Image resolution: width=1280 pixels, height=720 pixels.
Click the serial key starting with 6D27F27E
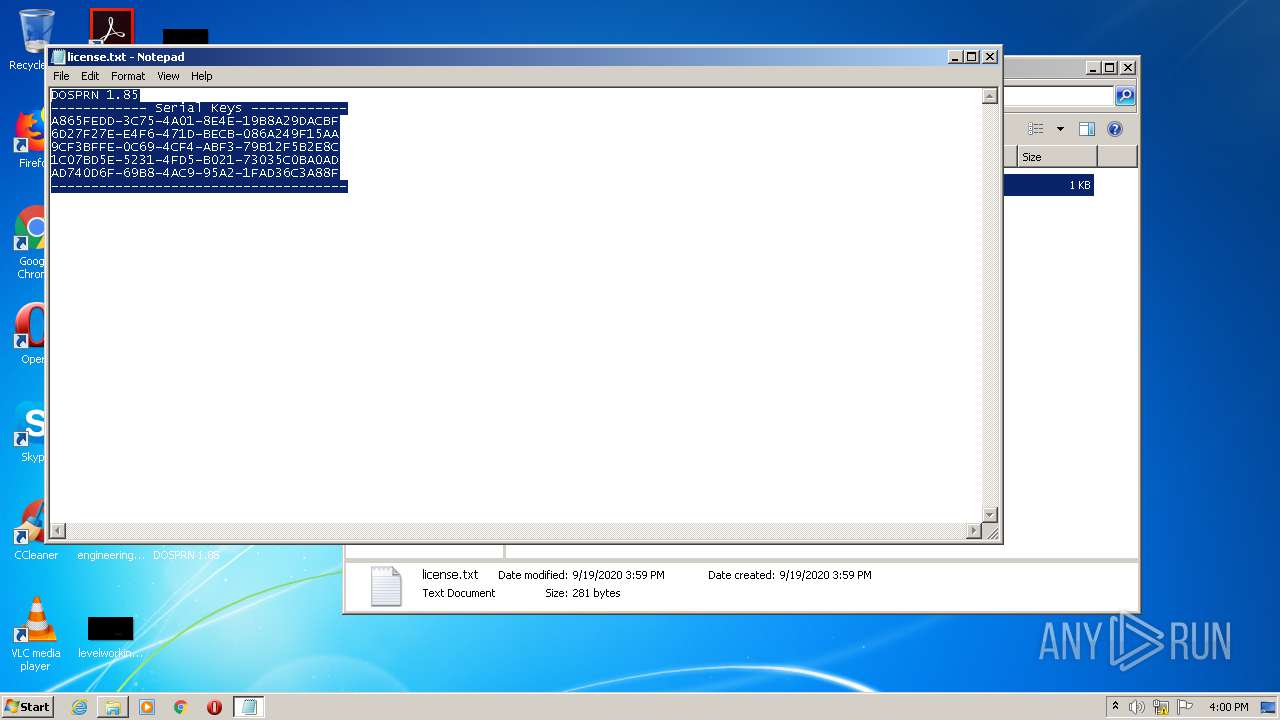click(195, 134)
